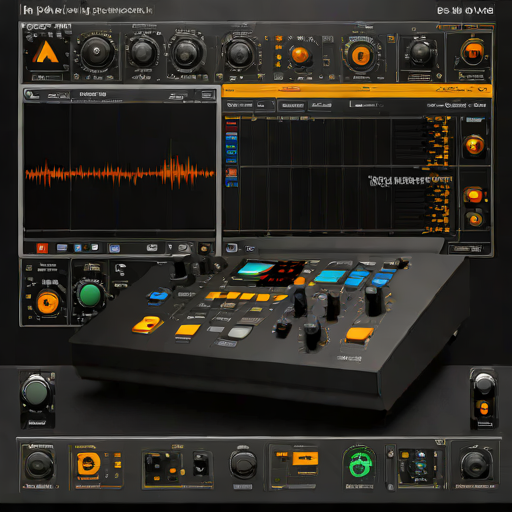Screen dimensions: 512x512
Task: Toggle small orange button under the silver knob
Action: coord(484,407)
